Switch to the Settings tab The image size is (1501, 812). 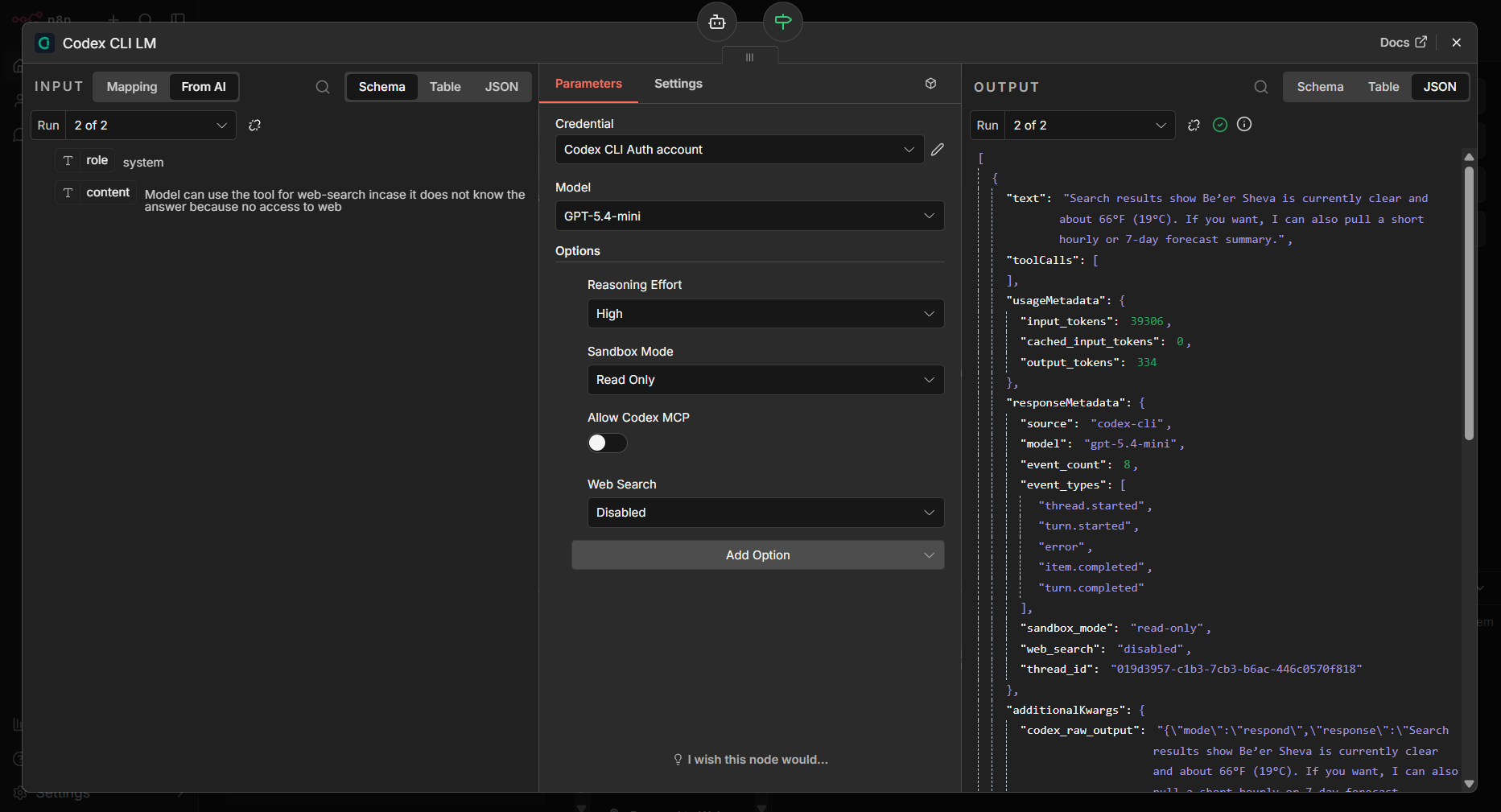678,83
